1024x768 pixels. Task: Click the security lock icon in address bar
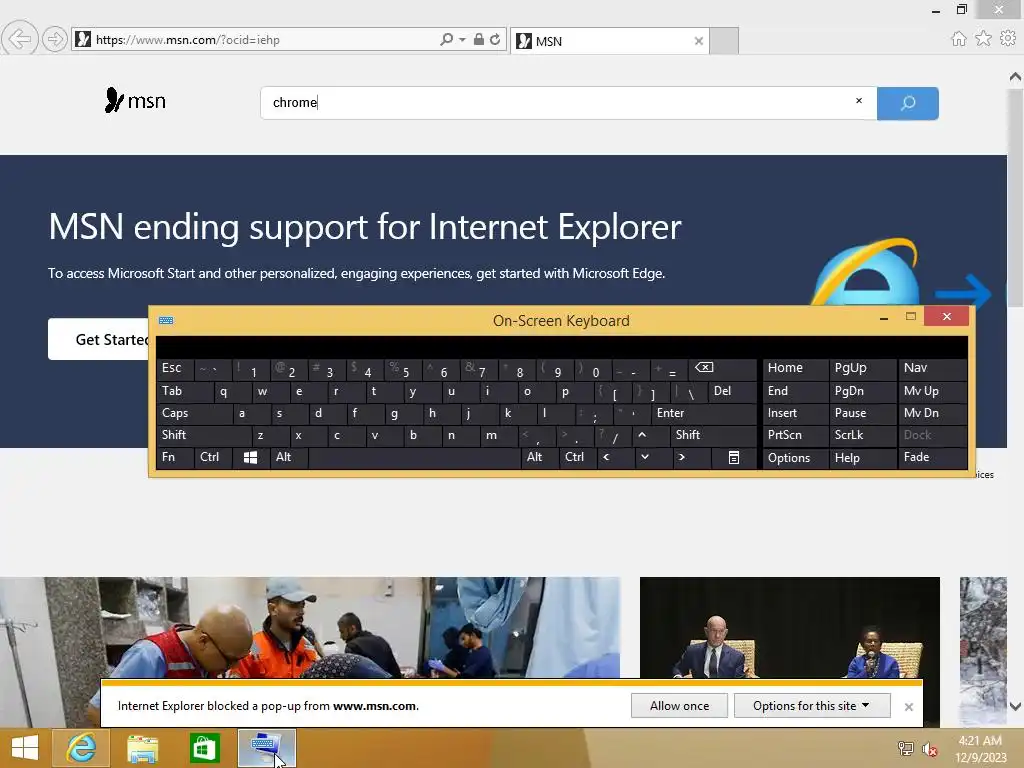tap(479, 39)
